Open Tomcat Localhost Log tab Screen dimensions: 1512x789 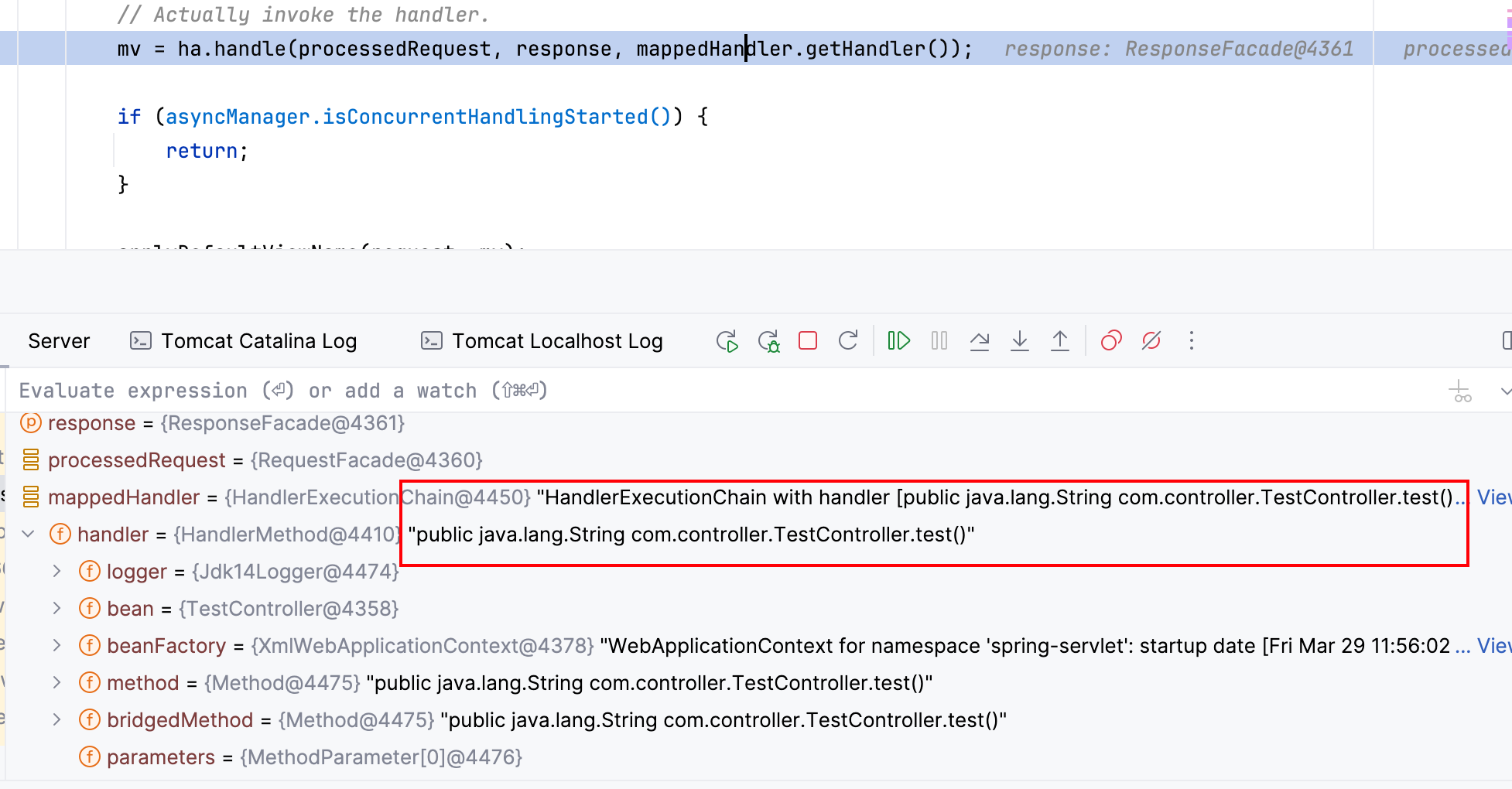[542, 341]
